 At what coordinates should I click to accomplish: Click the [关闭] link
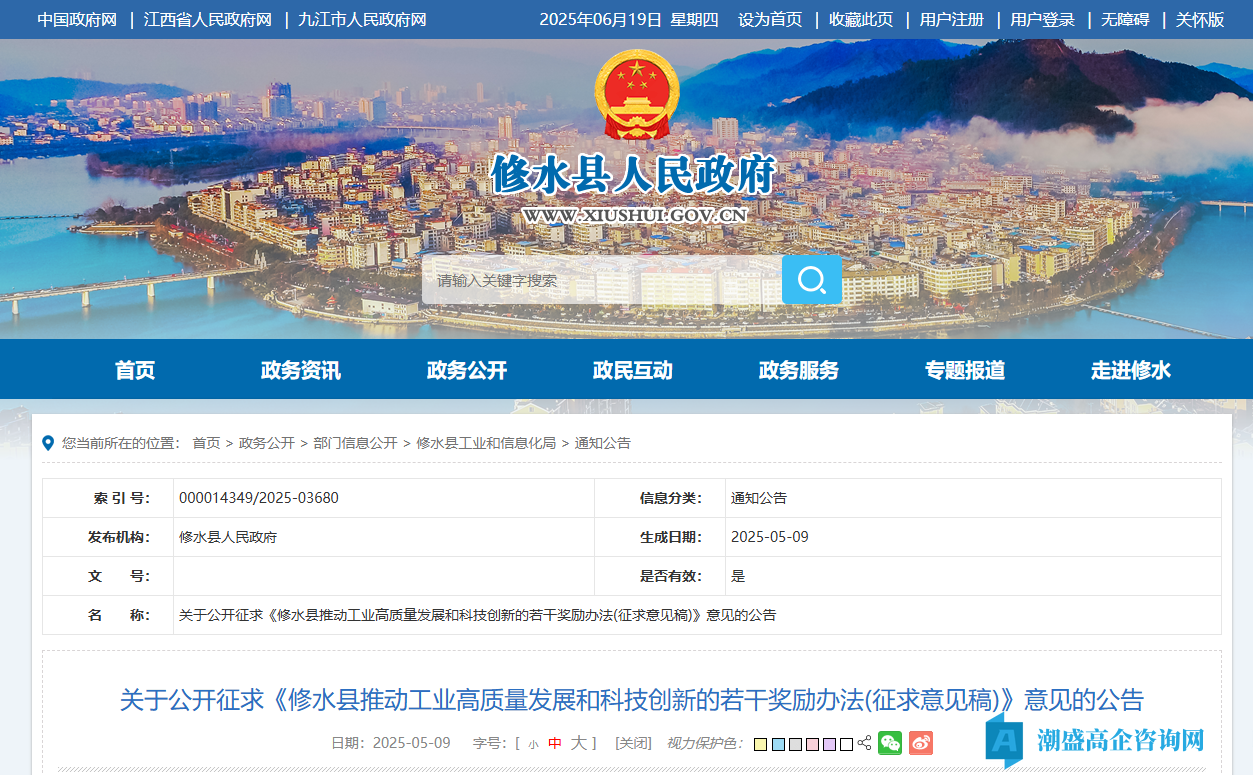[633, 743]
